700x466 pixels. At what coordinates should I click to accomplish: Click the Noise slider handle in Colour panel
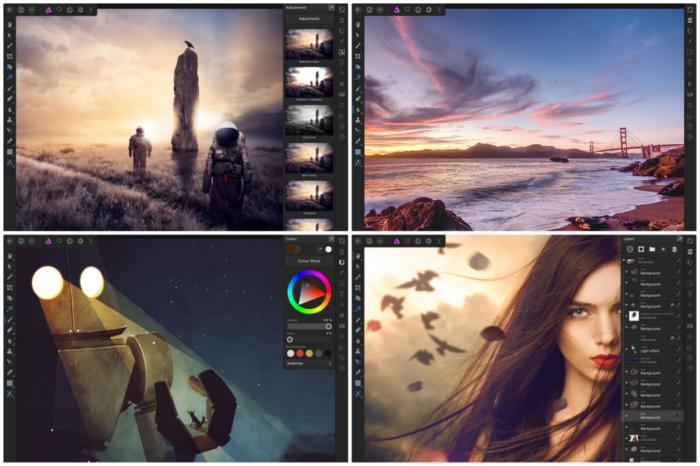(290, 340)
